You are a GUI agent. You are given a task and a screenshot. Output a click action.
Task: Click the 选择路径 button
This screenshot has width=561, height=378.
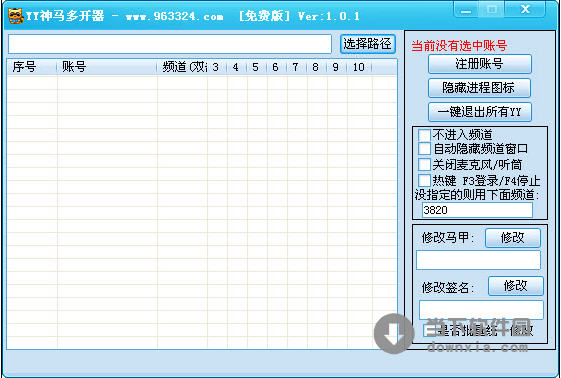tap(367, 44)
